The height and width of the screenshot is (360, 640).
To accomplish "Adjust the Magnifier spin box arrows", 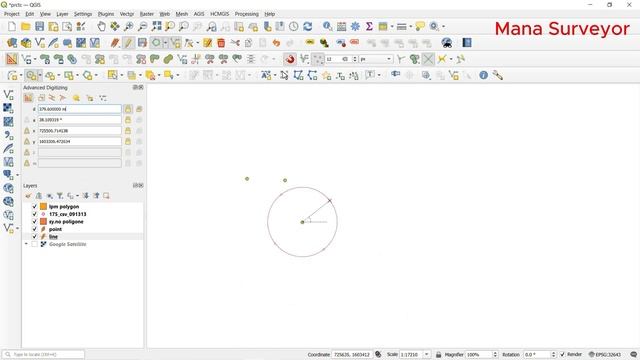I will pos(495,354).
